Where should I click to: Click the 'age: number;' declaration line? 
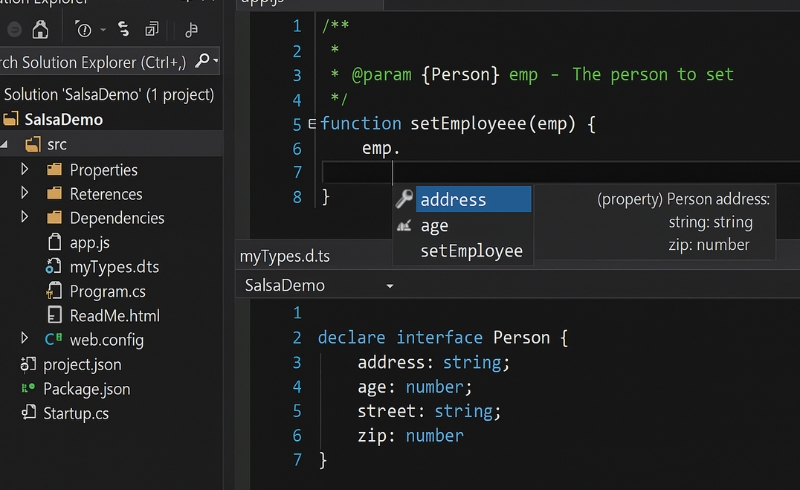(415, 387)
